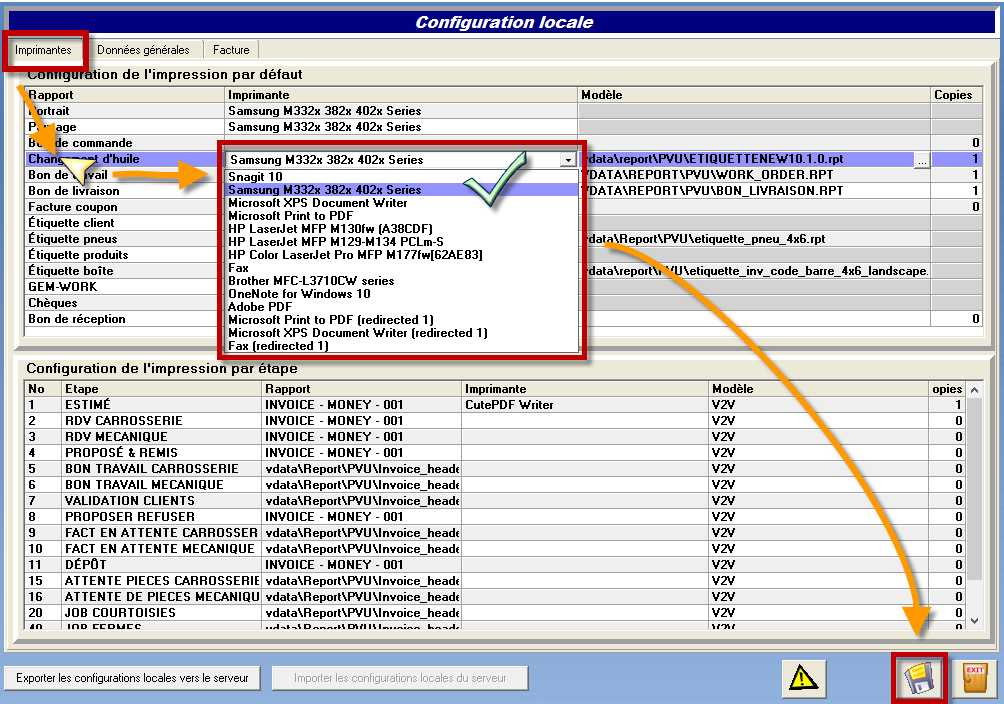Collapse the Samsung printer combo box arrow
This screenshot has width=1004, height=704.
[568, 160]
